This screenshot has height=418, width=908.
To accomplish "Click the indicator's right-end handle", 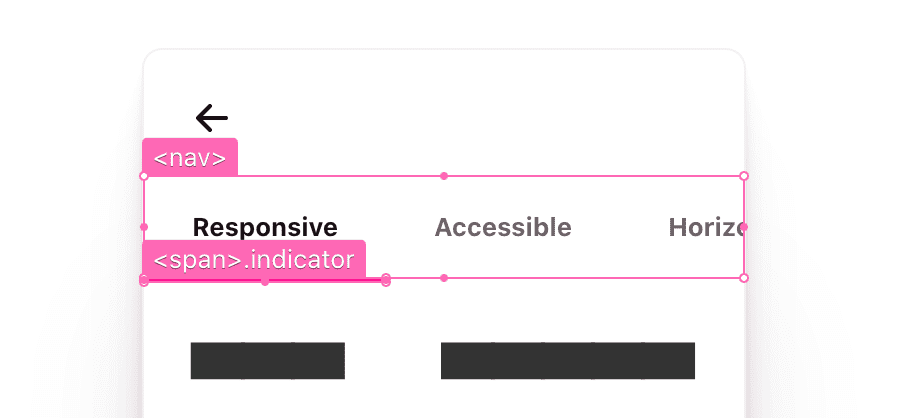I will (x=386, y=282).
